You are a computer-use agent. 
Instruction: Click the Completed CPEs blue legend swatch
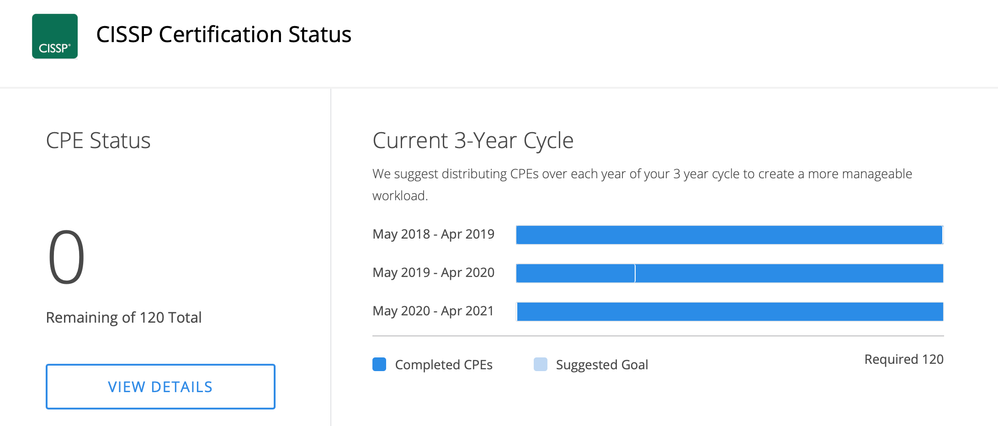pyautogui.click(x=379, y=365)
